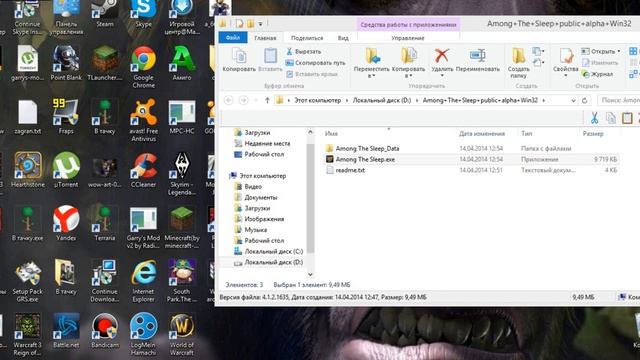
Task: Select the Battle.net desktop icon
Action: click(66, 330)
